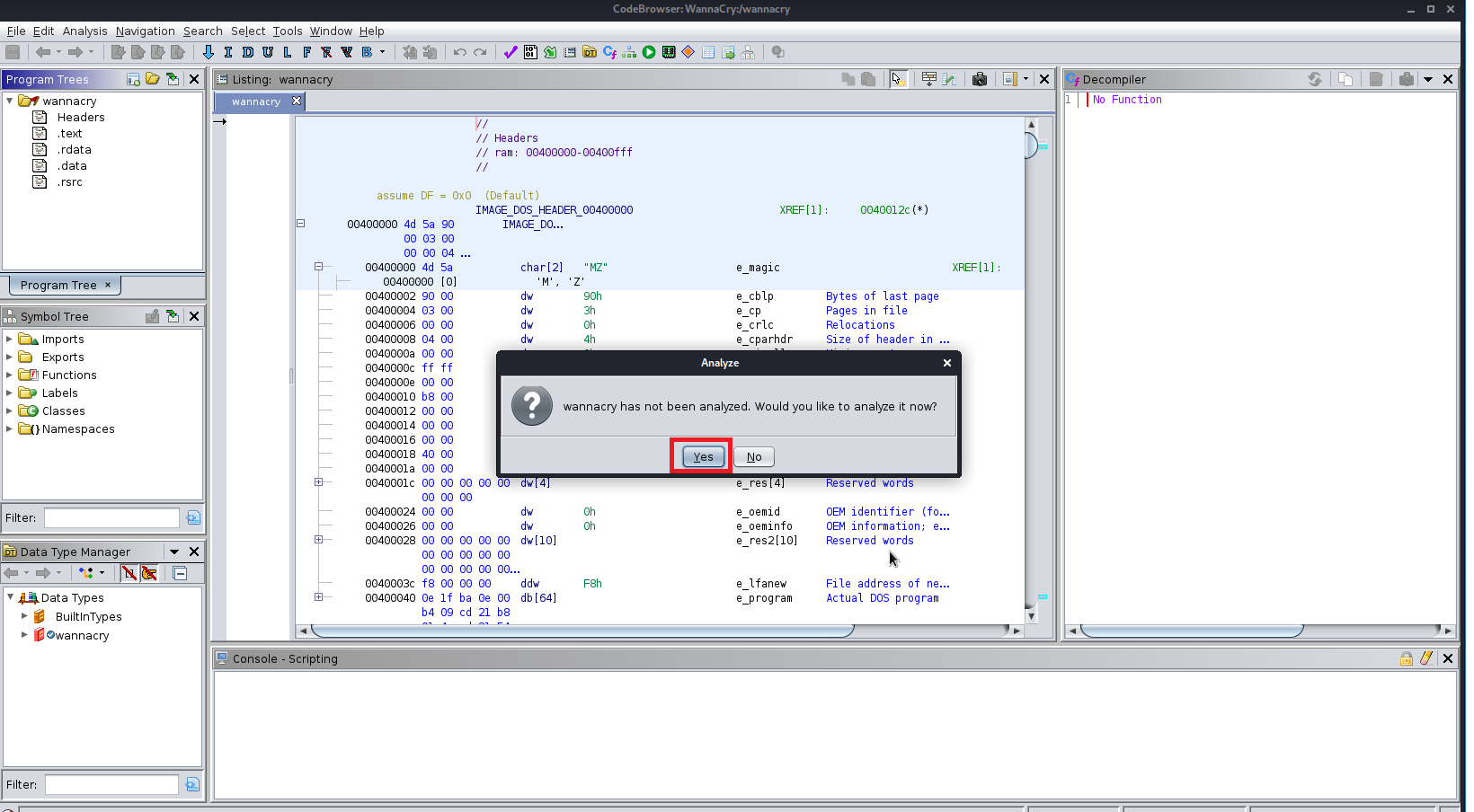The image size is (1474, 812).
Task: Open the Data Type Manager toolbar icon
Action: (590, 52)
